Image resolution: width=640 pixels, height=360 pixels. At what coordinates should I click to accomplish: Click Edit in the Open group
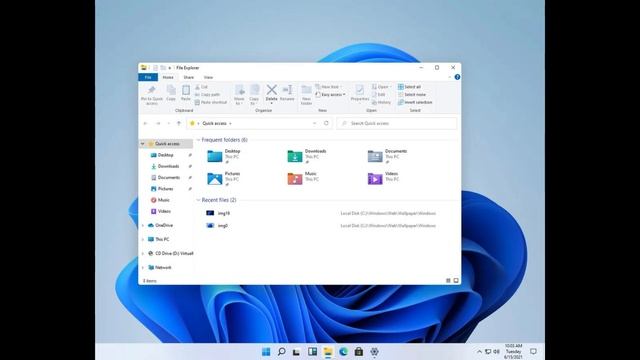(378, 95)
